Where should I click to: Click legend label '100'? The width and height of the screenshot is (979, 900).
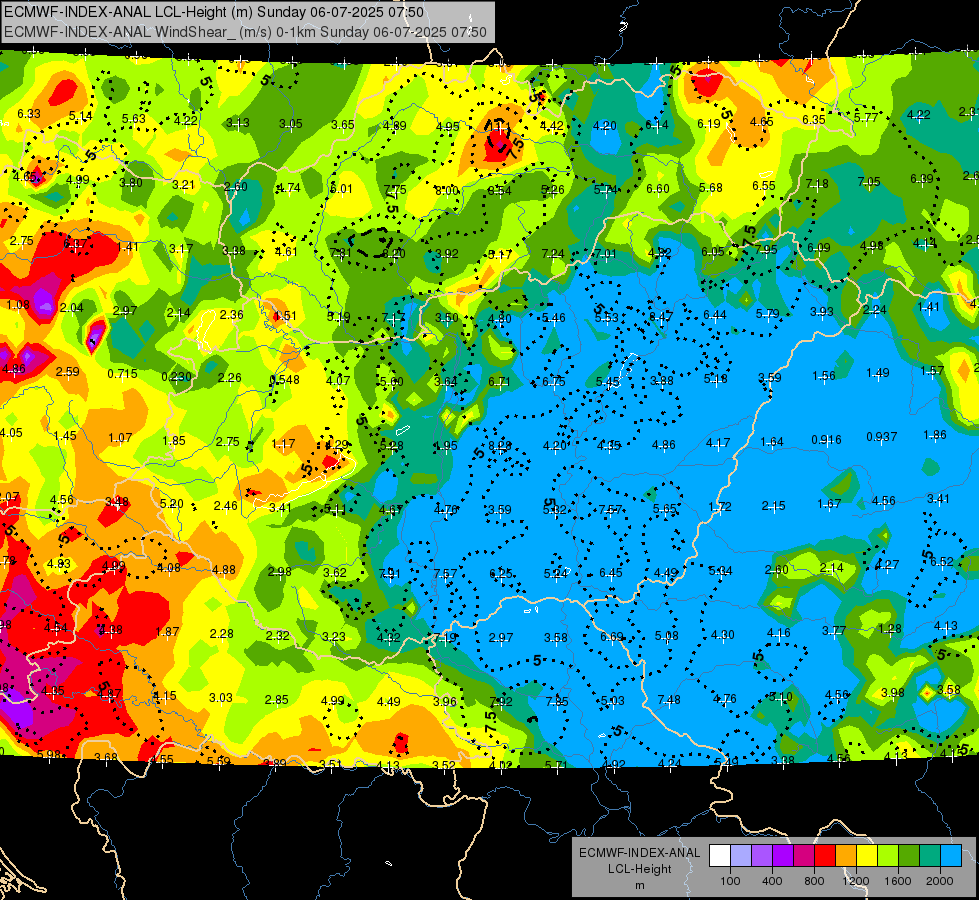pos(730,881)
